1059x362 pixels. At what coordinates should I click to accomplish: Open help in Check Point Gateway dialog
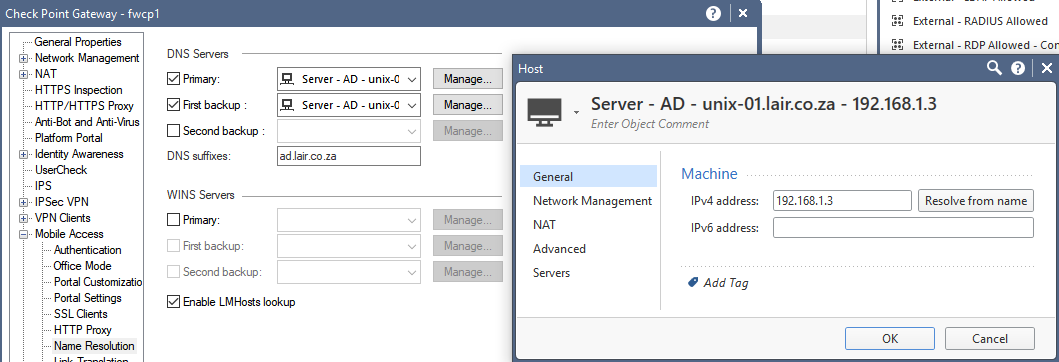(x=713, y=14)
